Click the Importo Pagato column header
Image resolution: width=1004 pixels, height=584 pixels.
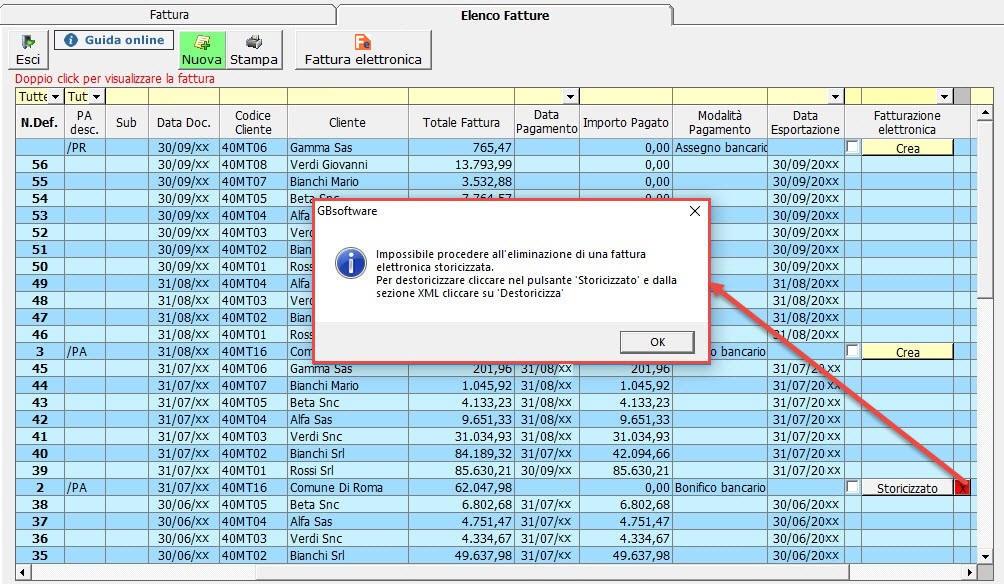point(626,122)
